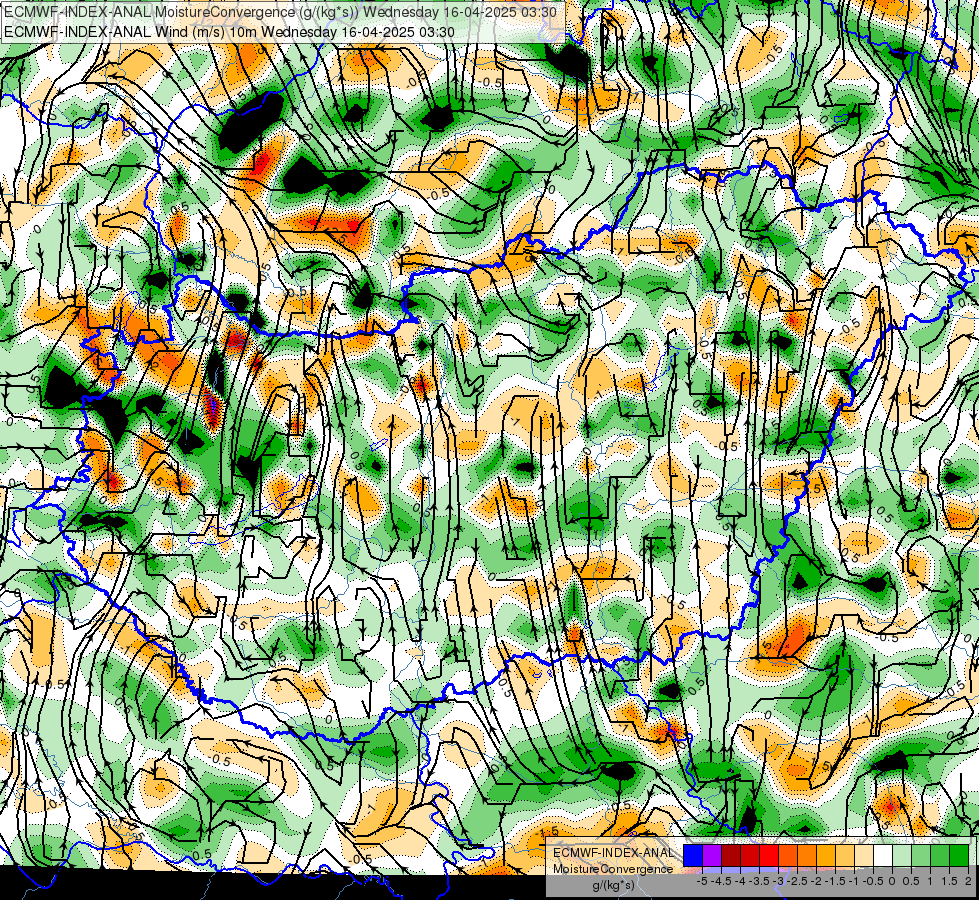
Task: Select the -3.5 legend tick value
Action: pyautogui.click(x=759, y=881)
